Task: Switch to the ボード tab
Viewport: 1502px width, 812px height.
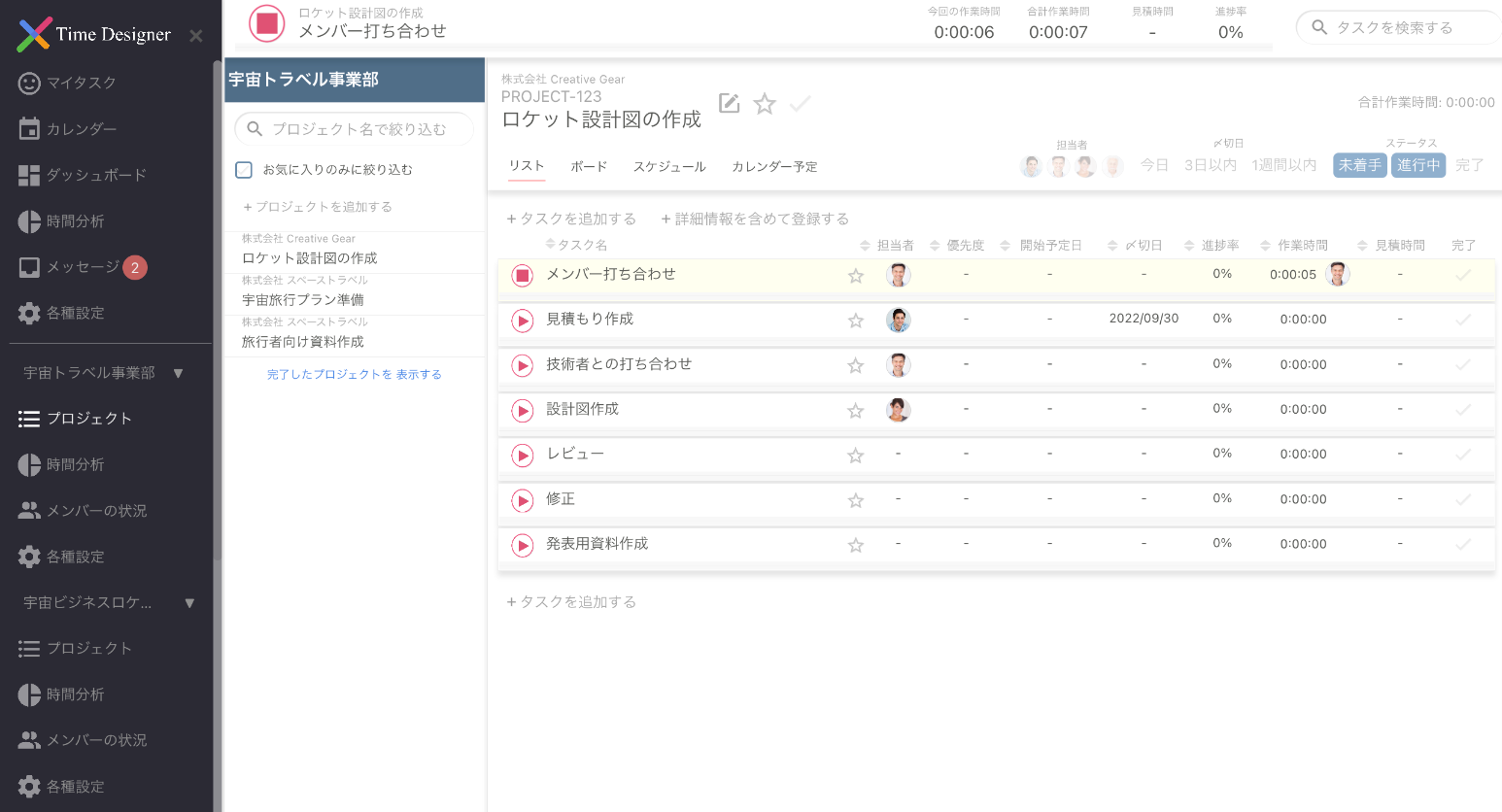Action: pyautogui.click(x=589, y=167)
